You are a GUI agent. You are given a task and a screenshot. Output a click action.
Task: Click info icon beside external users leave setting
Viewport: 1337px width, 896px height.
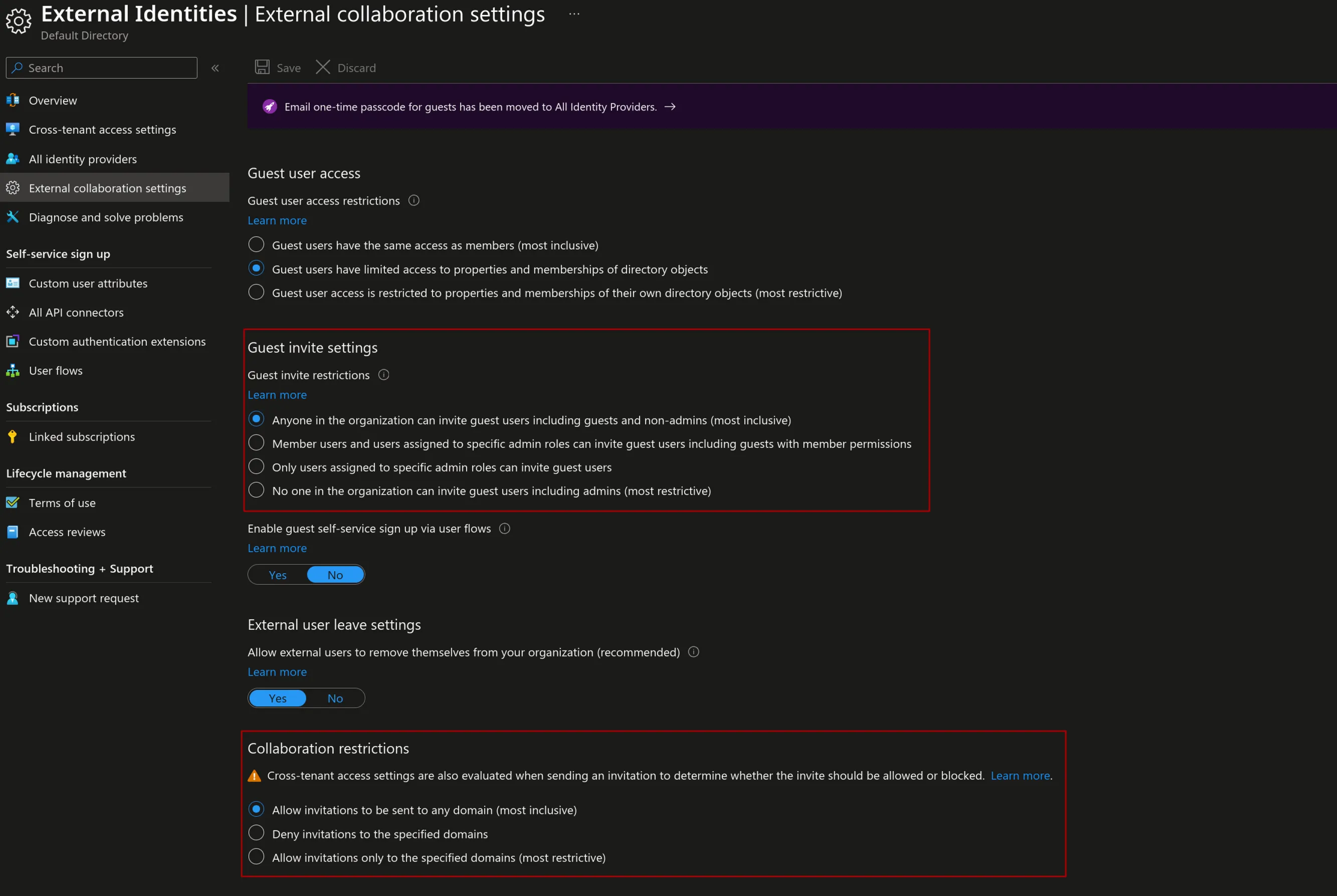coord(693,652)
